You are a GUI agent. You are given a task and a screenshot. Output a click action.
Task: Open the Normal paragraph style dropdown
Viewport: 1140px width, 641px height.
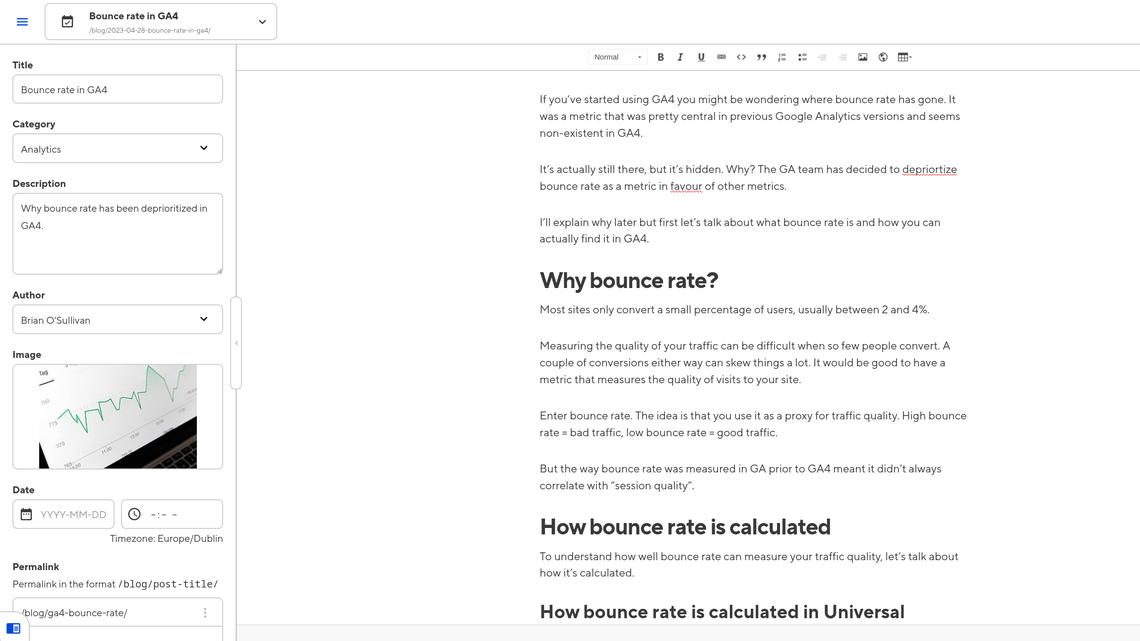click(617, 57)
